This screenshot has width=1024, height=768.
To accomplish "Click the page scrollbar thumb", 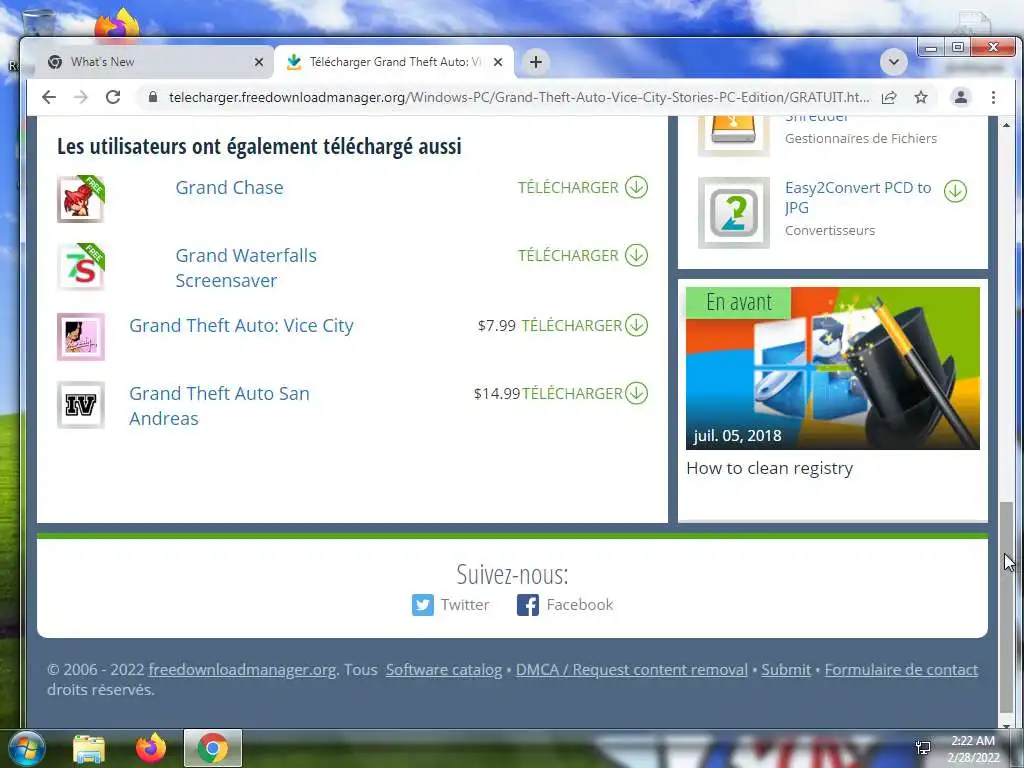I will click(1006, 607).
